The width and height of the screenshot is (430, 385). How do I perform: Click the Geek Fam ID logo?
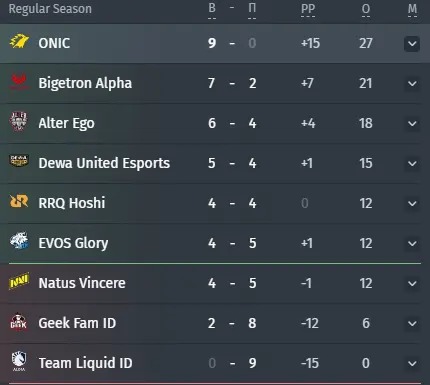[19, 322]
